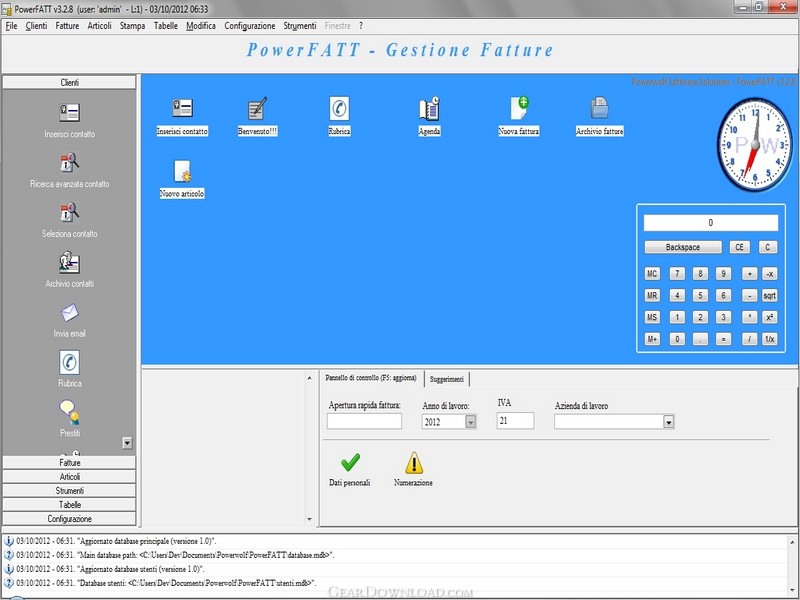Open the Strumenti menu in menu bar

coord(299,26)
